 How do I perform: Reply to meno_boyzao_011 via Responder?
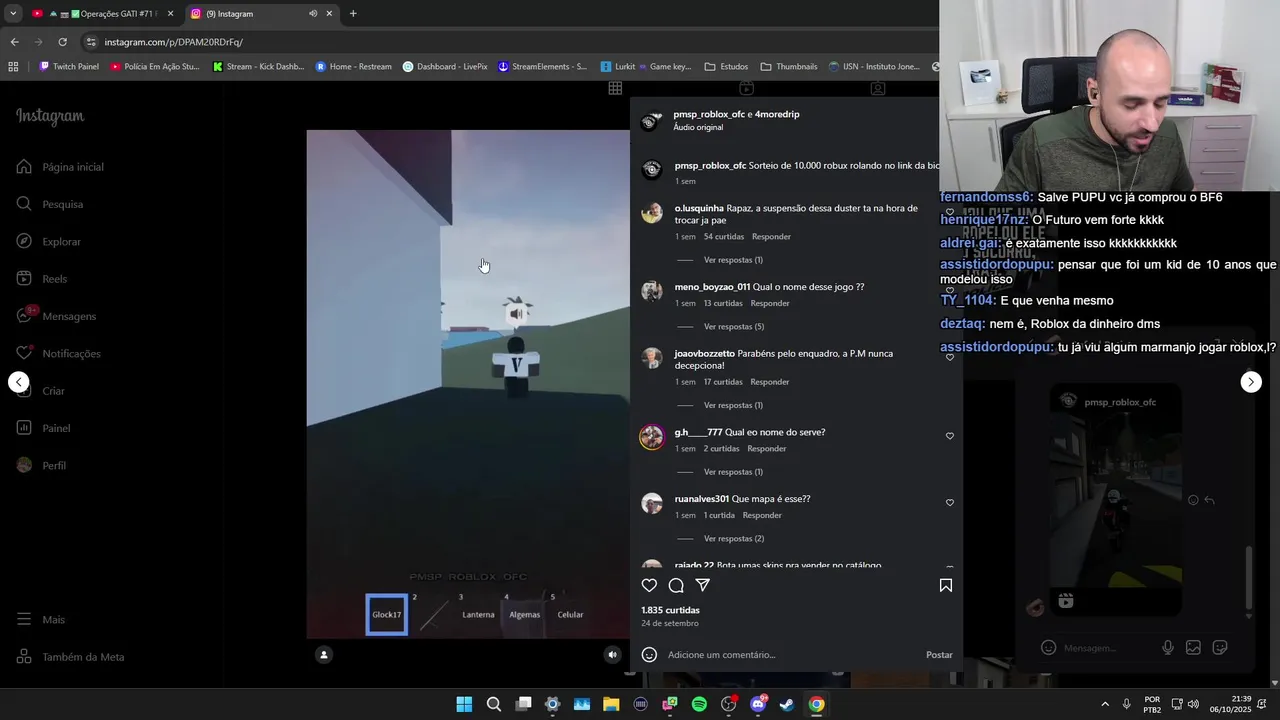click(x=770, y=303)
